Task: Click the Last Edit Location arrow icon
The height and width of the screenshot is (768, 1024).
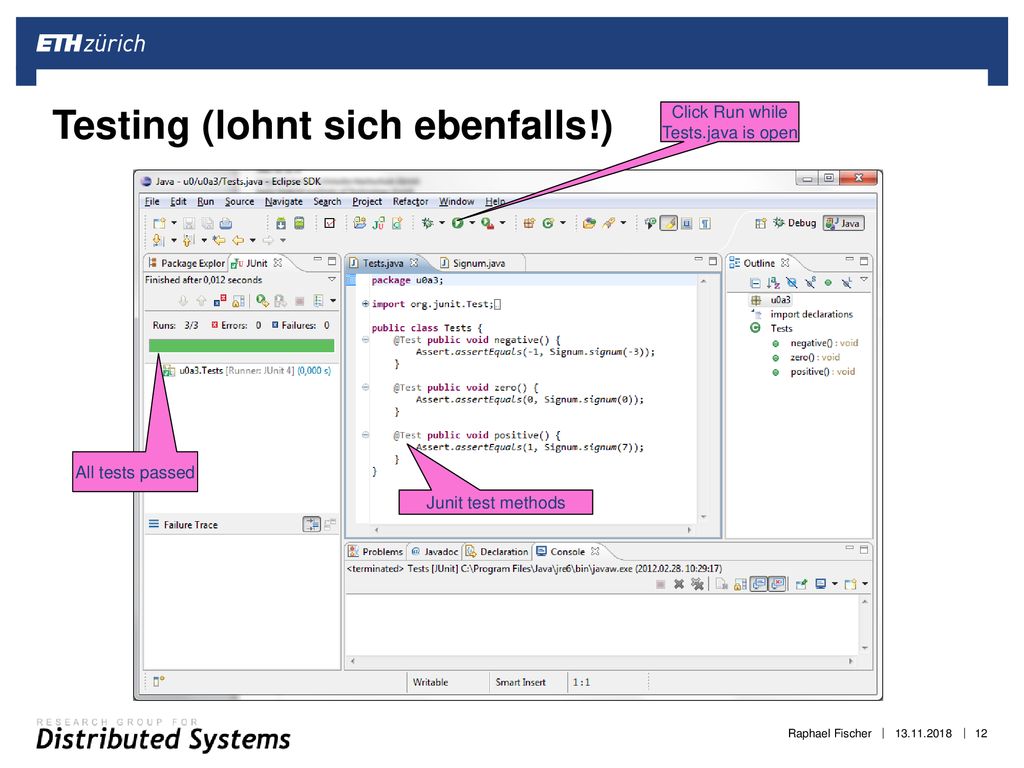Action: pyautogui.click(x=219, y=240)
